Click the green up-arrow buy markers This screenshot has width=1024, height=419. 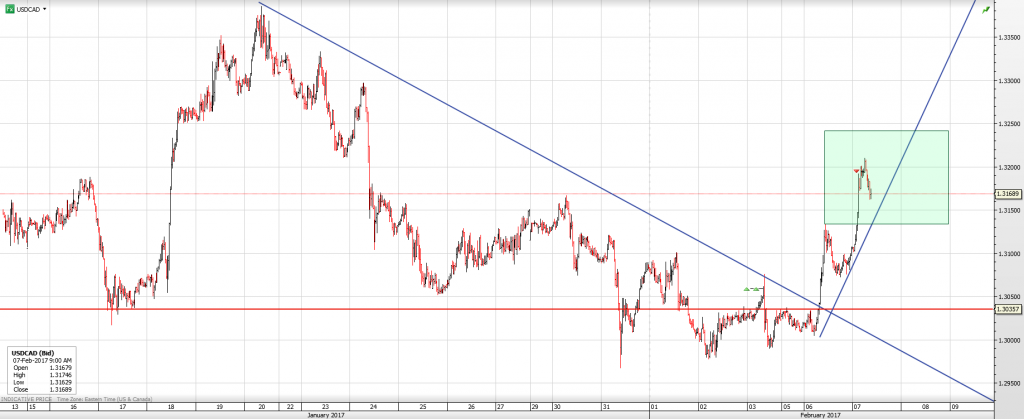(x=751, y=288)
